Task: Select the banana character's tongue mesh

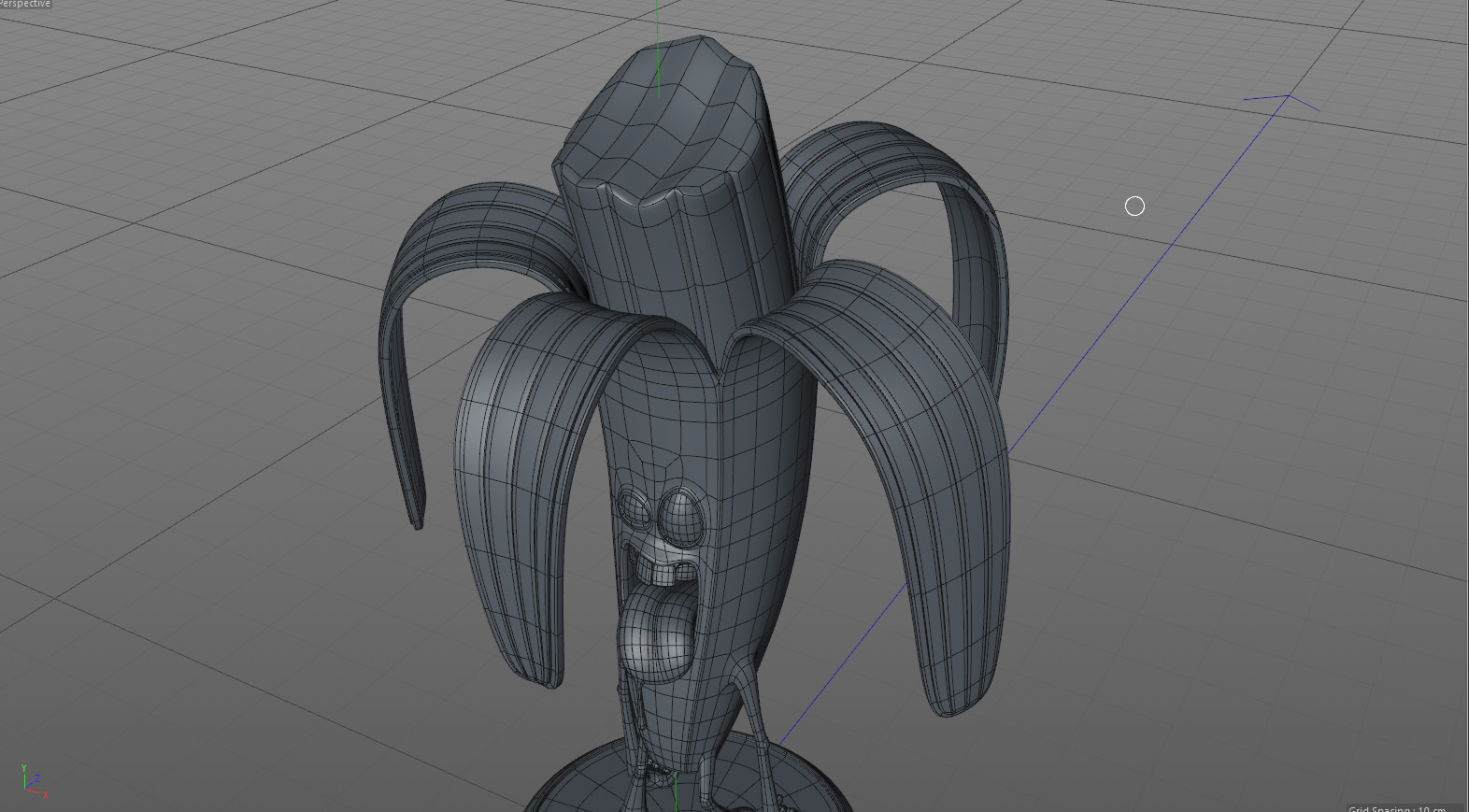Action: coord(654,632)
